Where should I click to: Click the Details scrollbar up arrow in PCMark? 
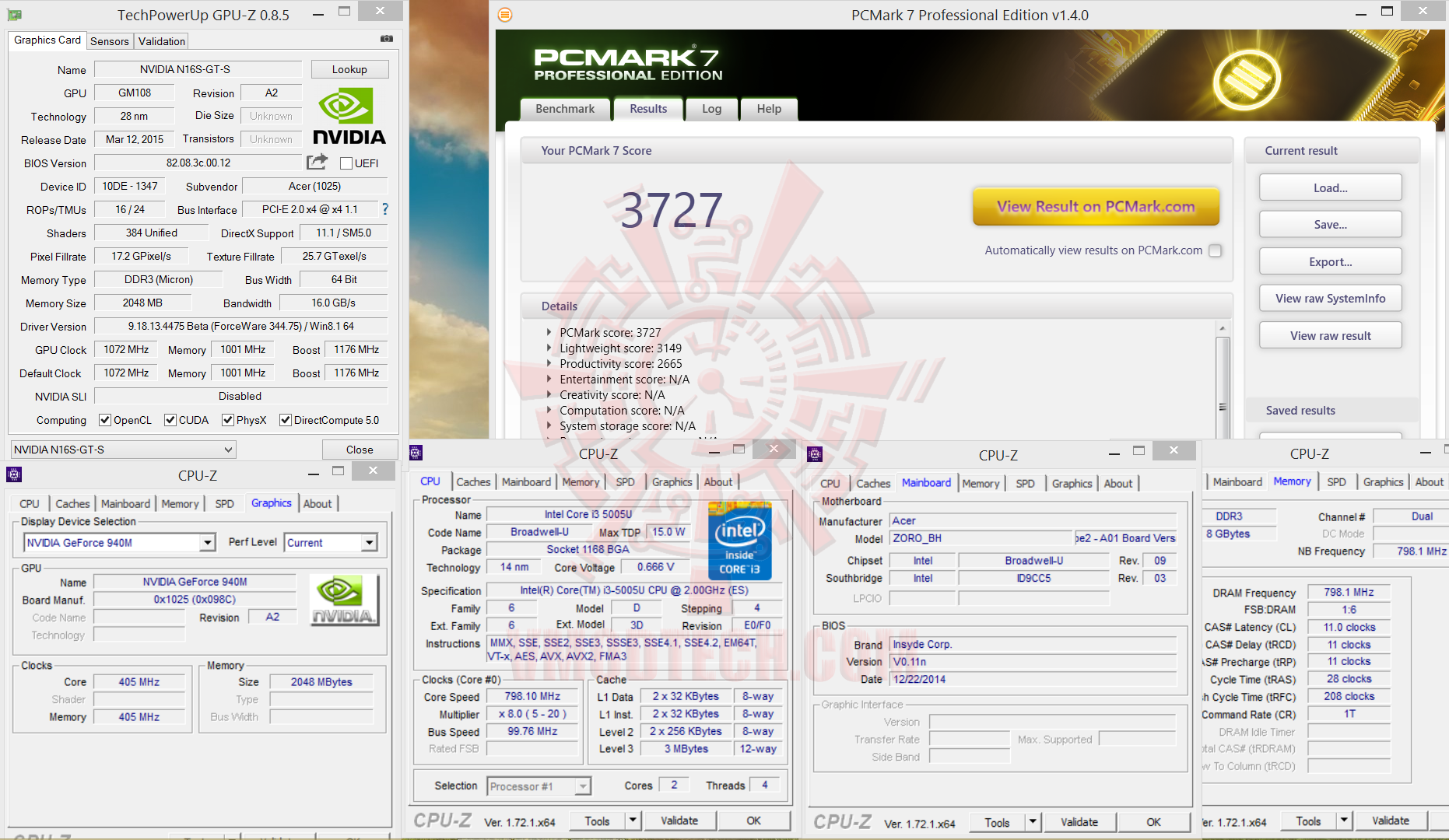point(1223,328)
